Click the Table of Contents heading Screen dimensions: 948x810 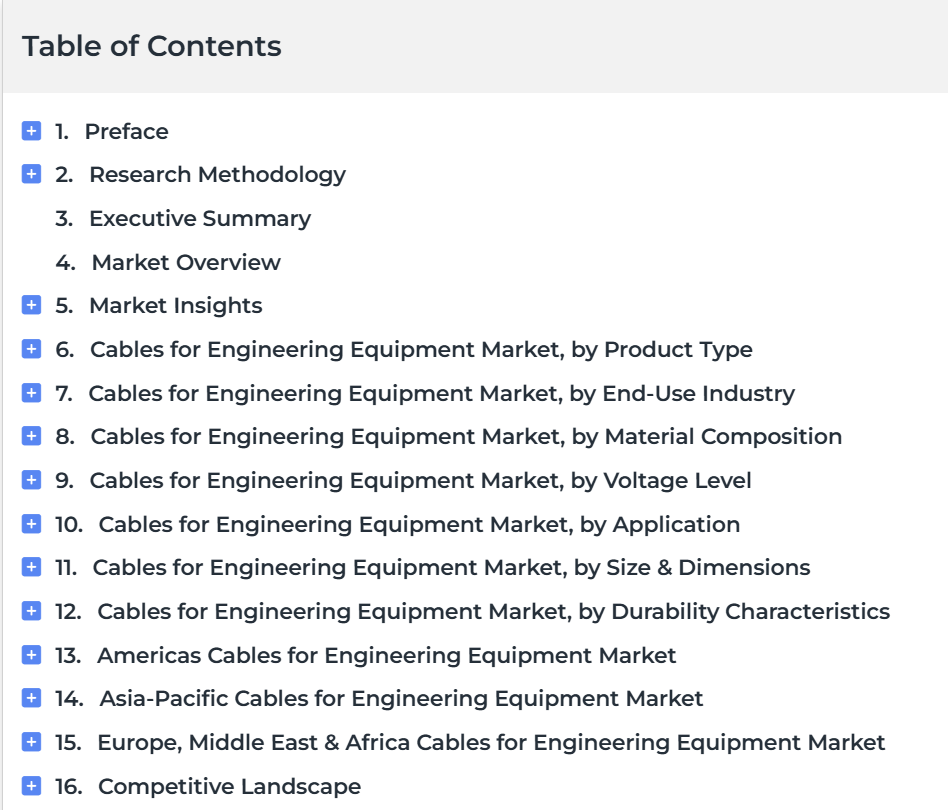[152, 46]
